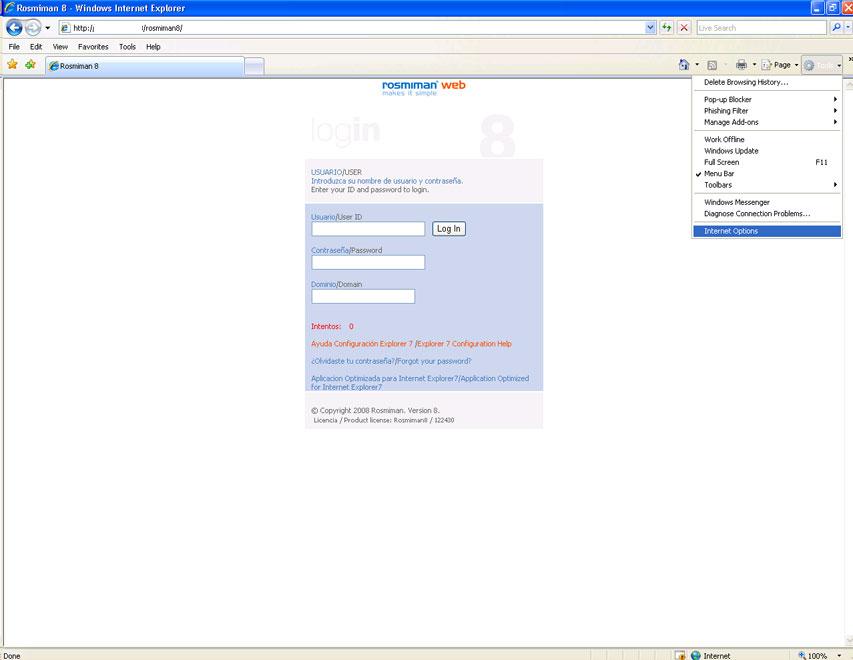This screenshot has height=660, width=853.
Task: Toggle Full Screen mode entry
Action: [767, 162]
